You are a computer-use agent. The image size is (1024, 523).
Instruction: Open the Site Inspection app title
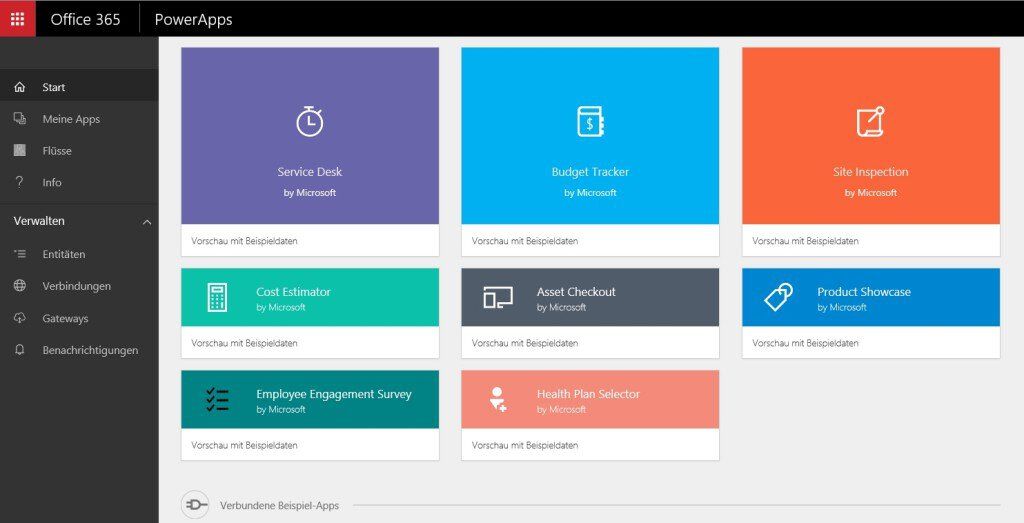point(871,172)
